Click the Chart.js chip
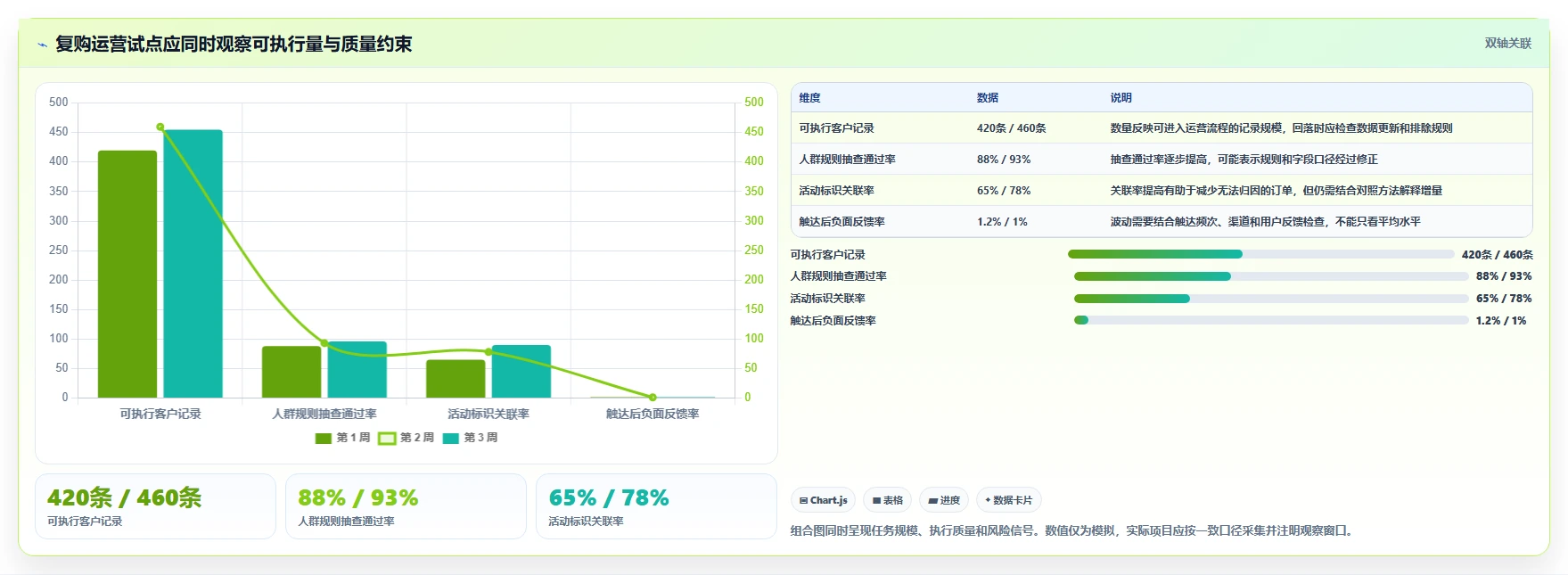Viewport: 1568px width, 575px height. pyautogui.click(x=824, y=500)
